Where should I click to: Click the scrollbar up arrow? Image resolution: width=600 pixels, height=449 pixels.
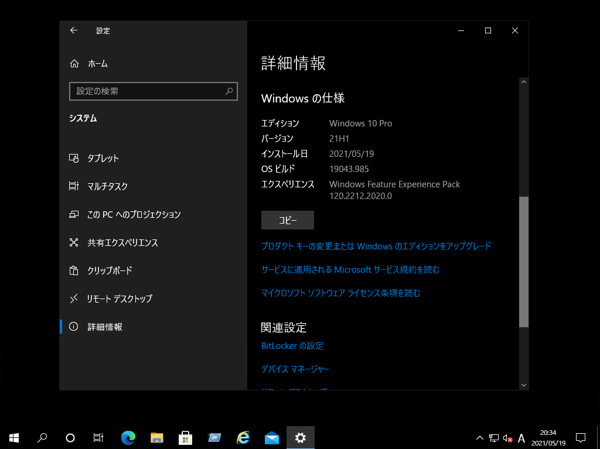[x=524, y=82]
